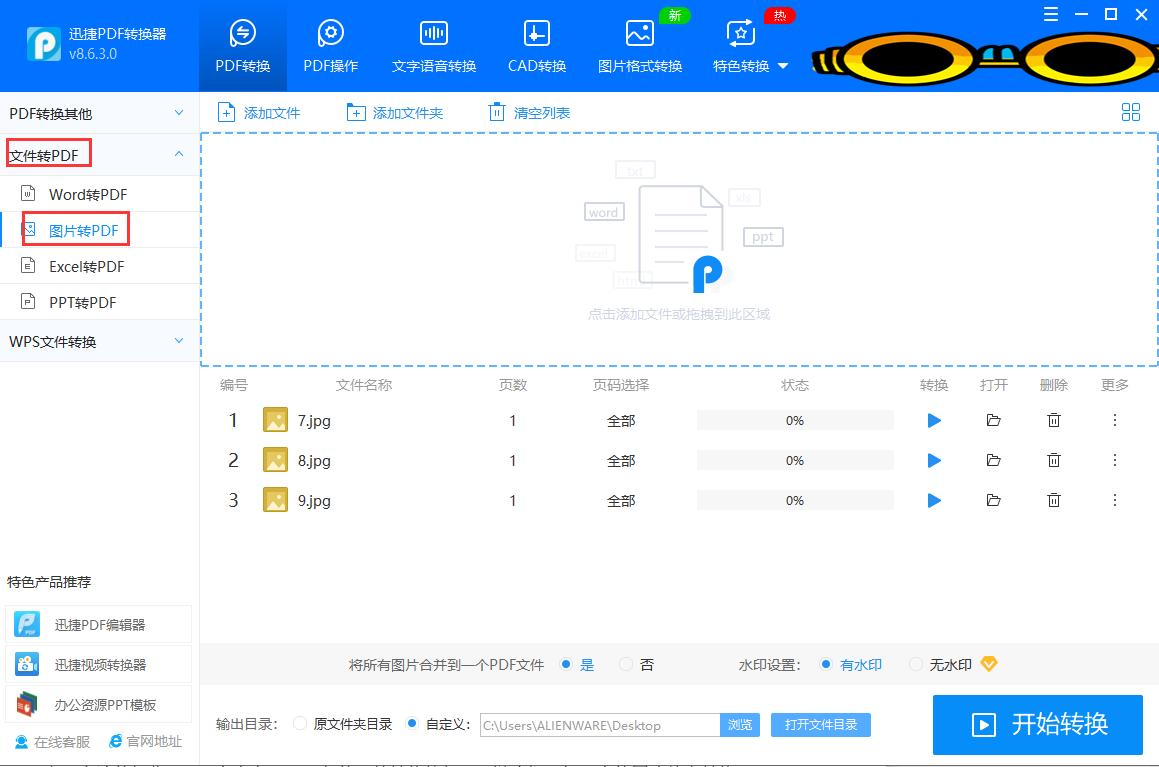
Task: Open the output folder icon for 9.jpg
Action: pos(993,500)
